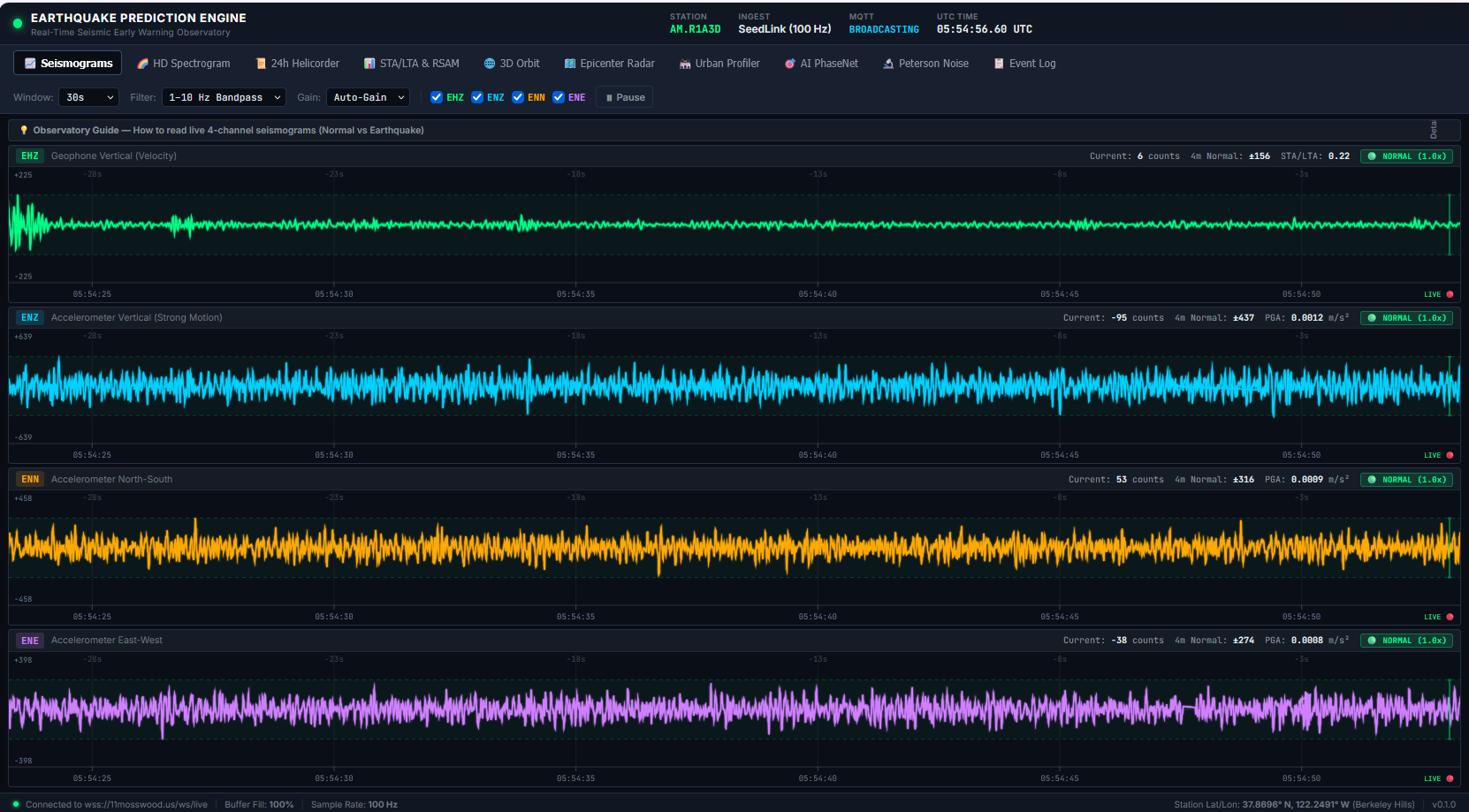Screen dimensions: 1469x812
Task: Click the Station Lat/Lon coordinates text
Action: coord(1294,804)
